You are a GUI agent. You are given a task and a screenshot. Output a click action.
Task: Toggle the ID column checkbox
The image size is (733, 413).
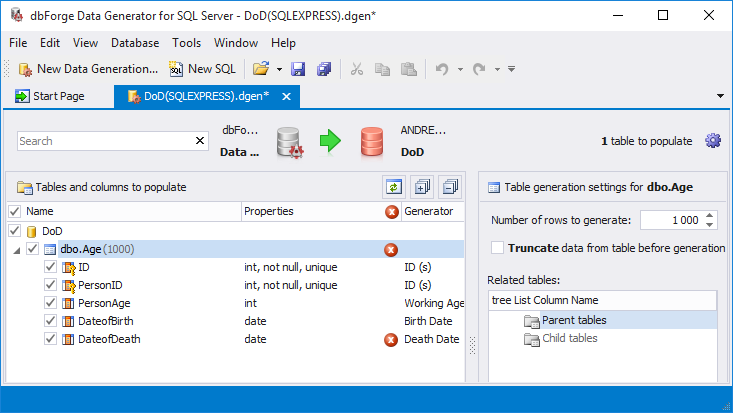(x=50, y=267)
